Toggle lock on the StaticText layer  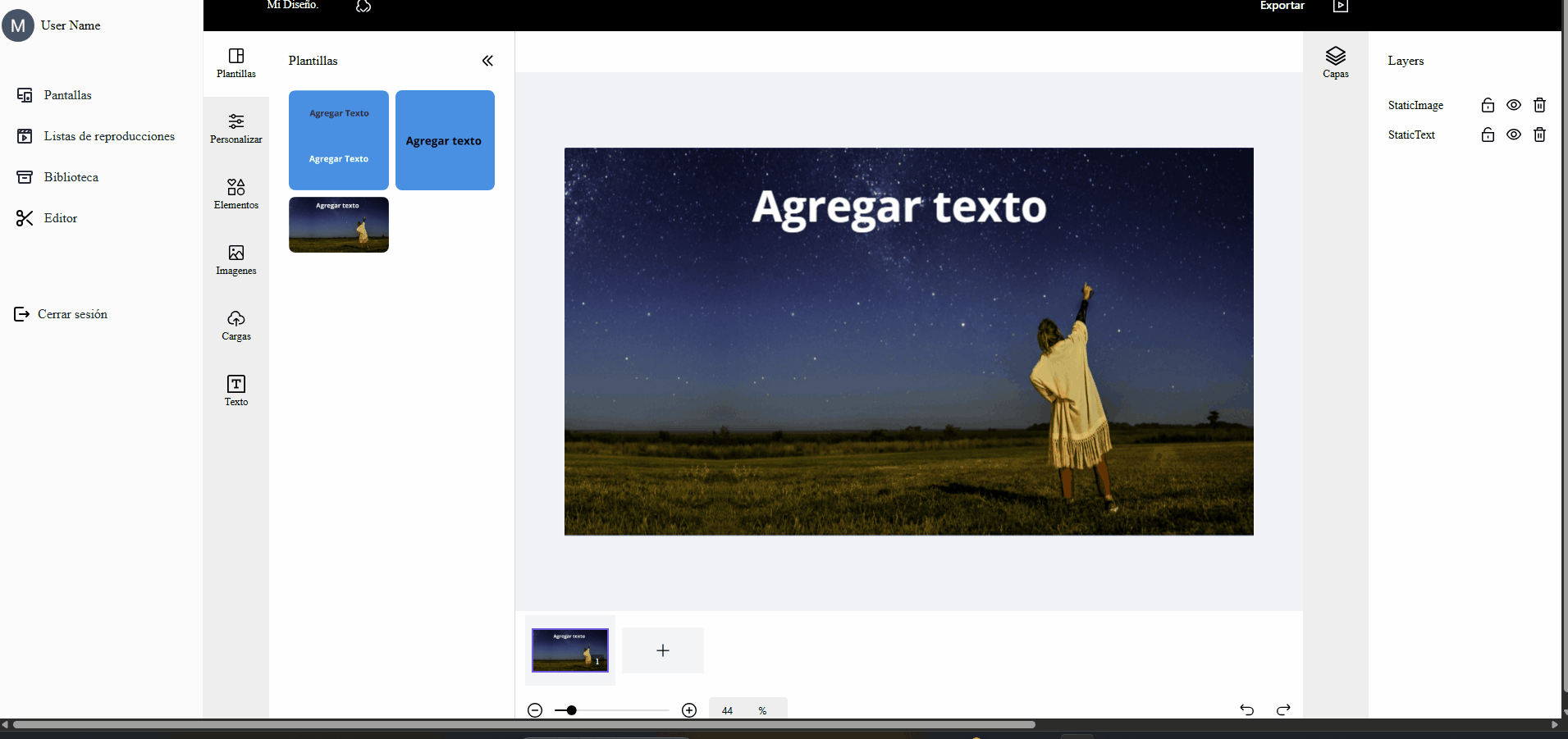click(1488, 135)
